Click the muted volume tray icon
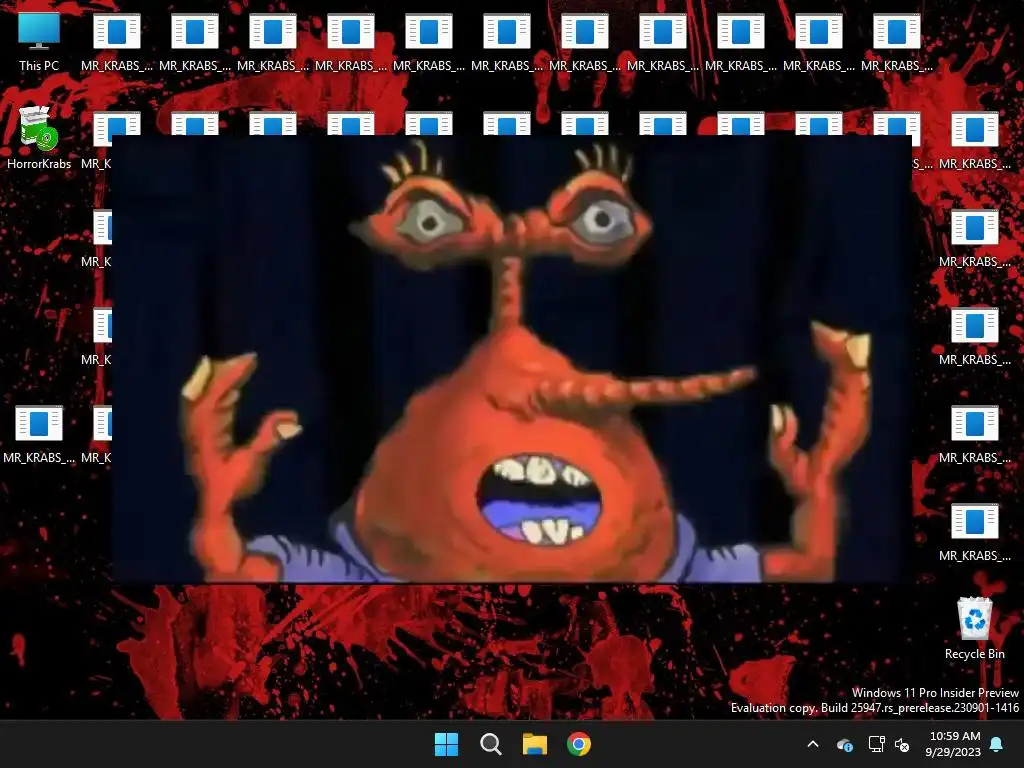 pyautogui.click(x=902, y=744)
